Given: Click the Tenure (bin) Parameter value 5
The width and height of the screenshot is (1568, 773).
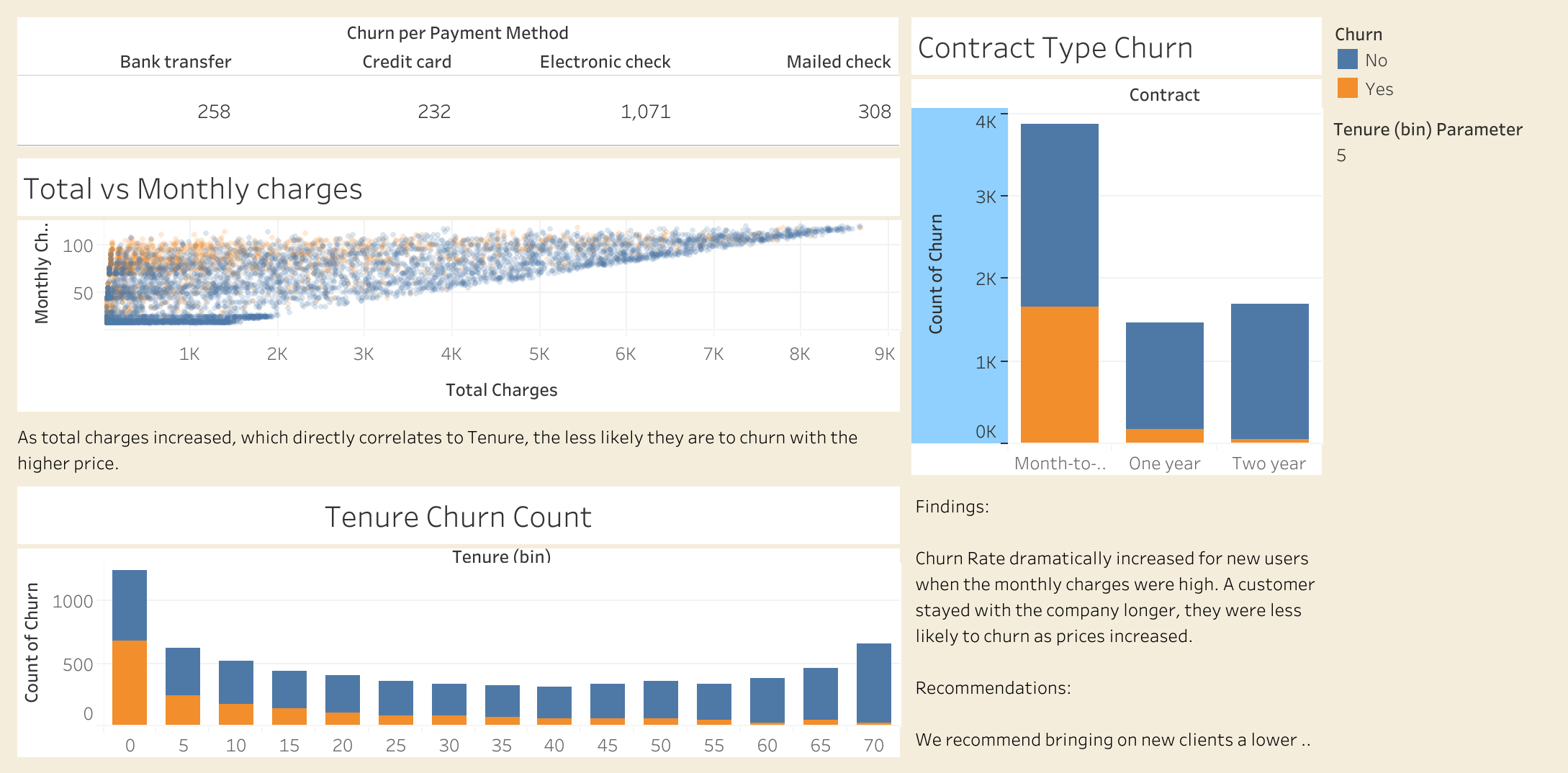Looking at the screenshot, I should click(1341, 154).
